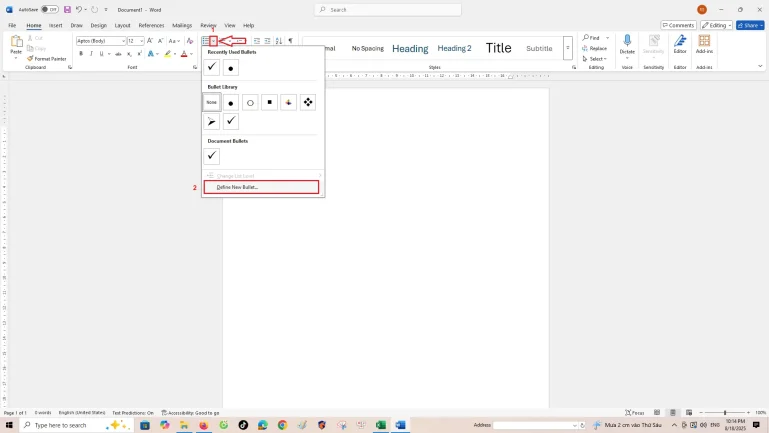Switch to the Insert ribbon tab

click(x=55, y=25)
